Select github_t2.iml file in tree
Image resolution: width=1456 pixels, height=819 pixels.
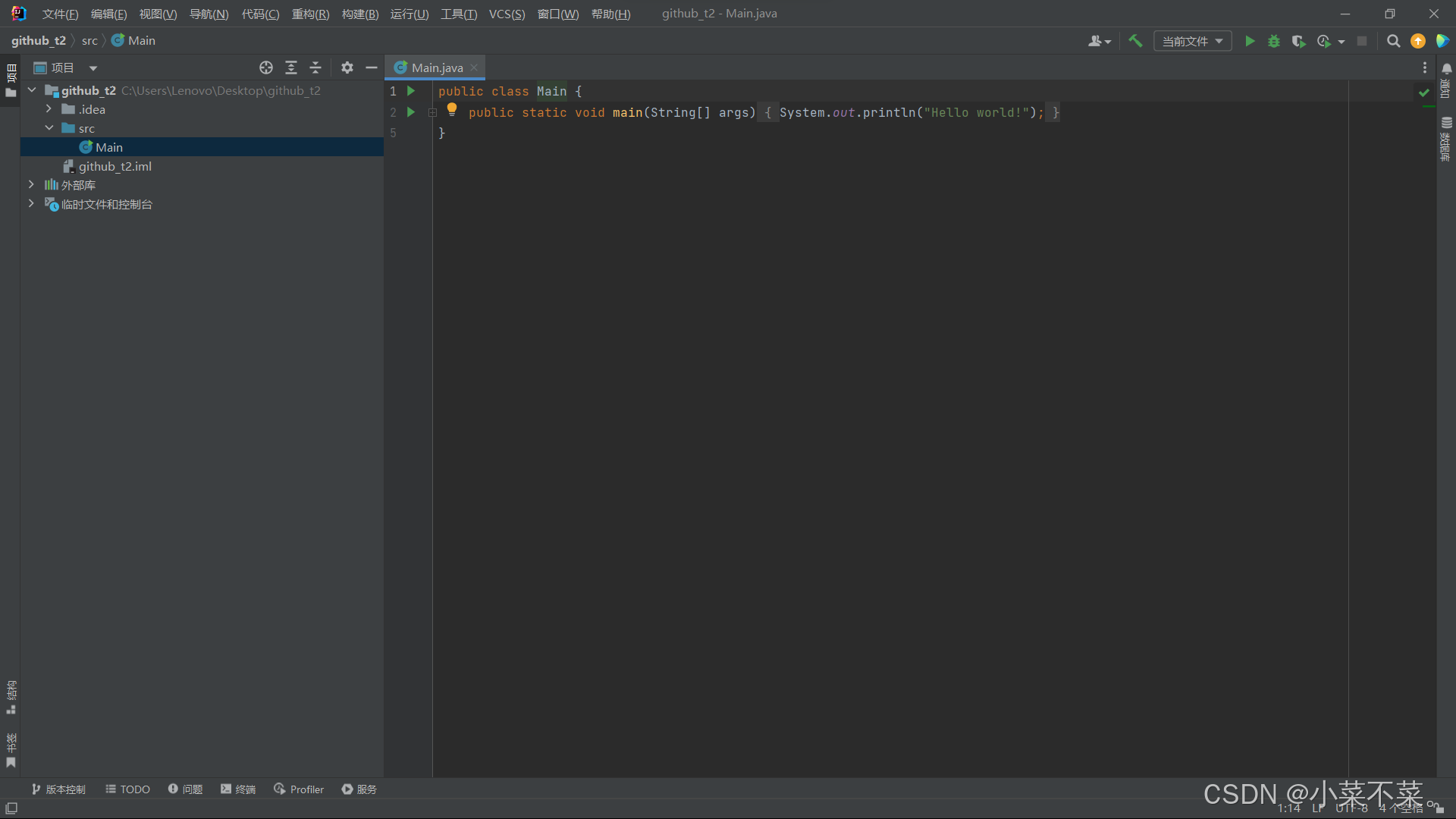tap(115, 166)
